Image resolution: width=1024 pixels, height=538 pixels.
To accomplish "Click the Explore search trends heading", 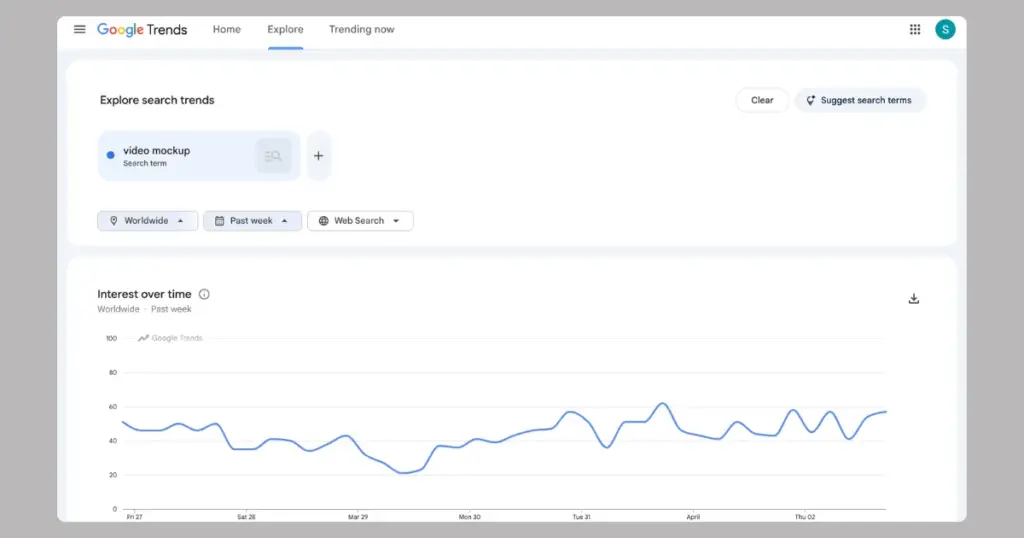I will 157,101.
